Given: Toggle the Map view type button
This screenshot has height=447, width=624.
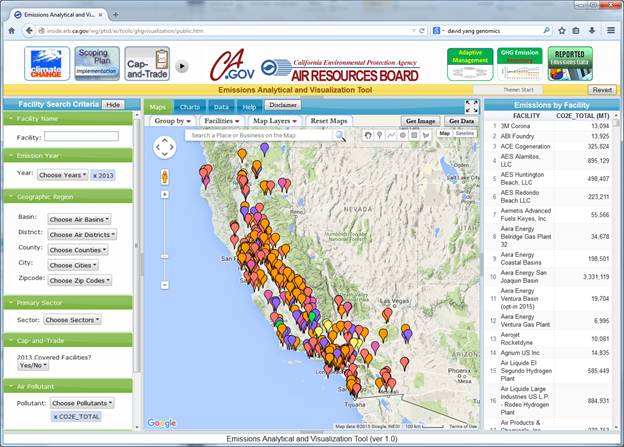Looking at the screenshot, I should 445,133.
